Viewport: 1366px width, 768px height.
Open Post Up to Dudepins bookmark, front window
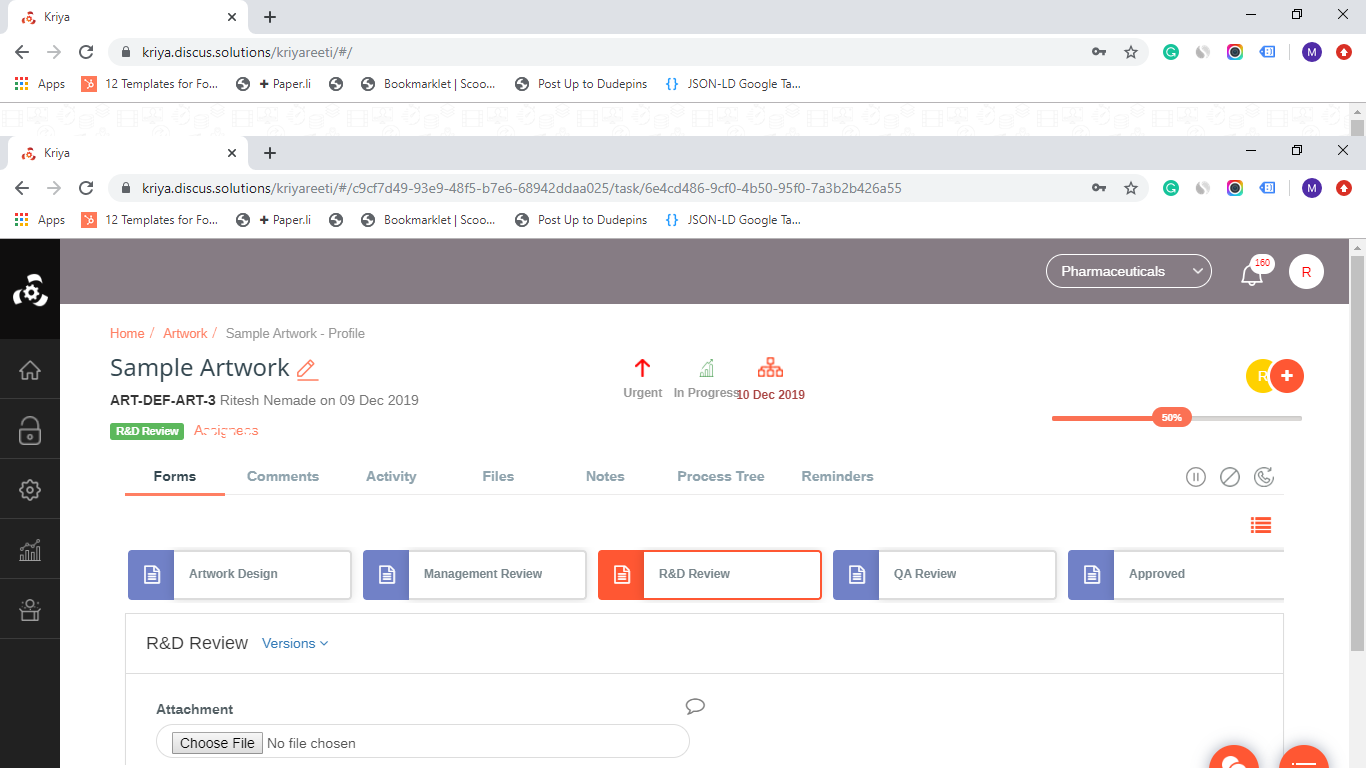(581, 220)
